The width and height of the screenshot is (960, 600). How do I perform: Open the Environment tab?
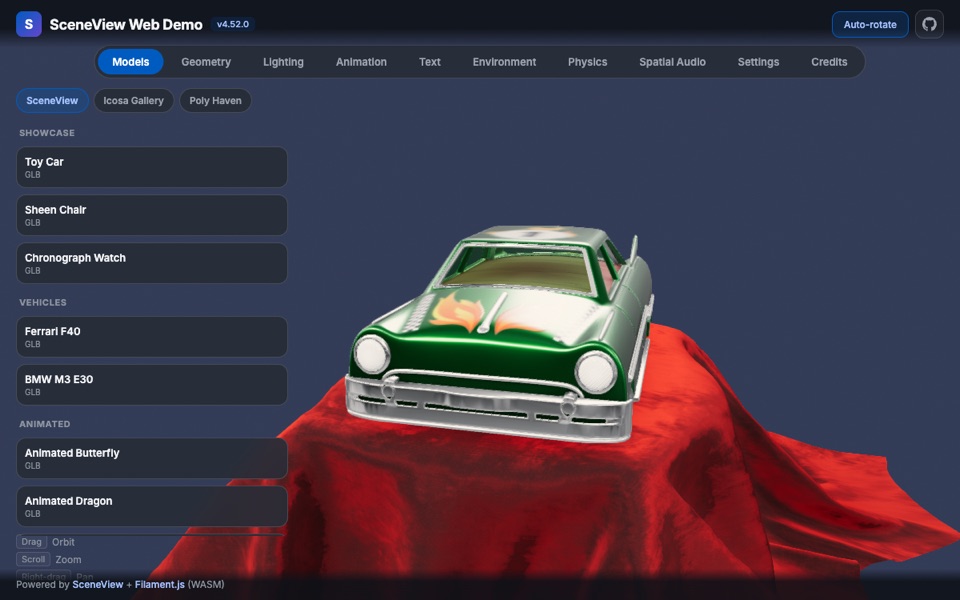click(504, 62)
